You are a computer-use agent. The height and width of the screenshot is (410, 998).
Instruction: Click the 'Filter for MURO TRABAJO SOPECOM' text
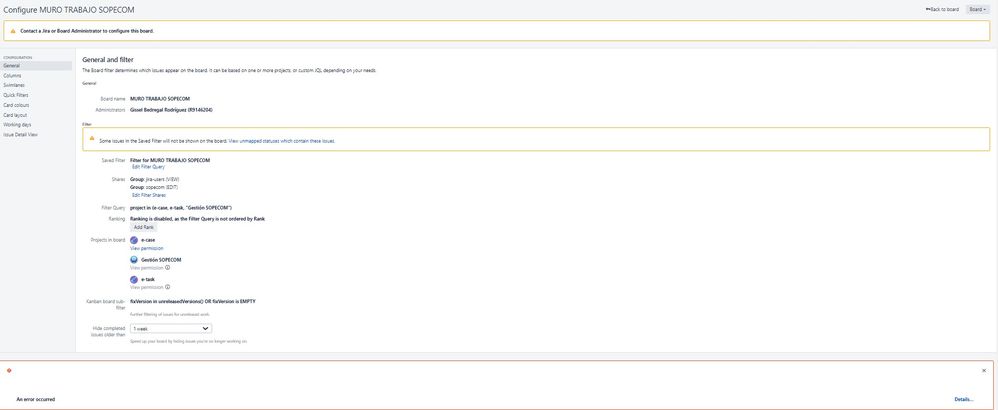point(170,160)
